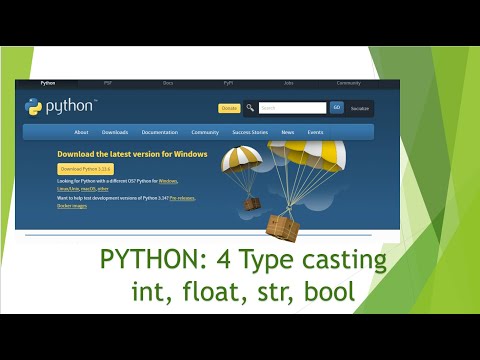Click the GO search button
The width and height of the screenshot is (480, 360).
pyautogui.click(x=337, y=107)
